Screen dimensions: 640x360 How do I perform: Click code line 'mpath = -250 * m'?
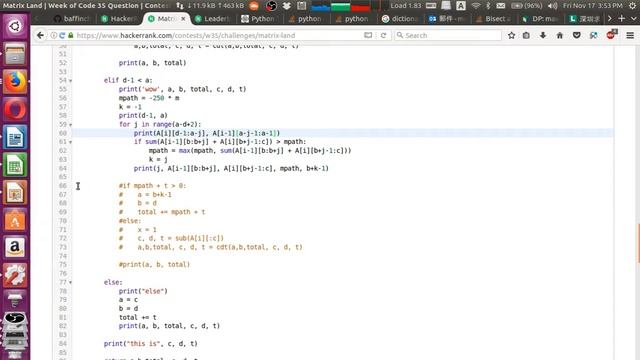click(149, 98)
